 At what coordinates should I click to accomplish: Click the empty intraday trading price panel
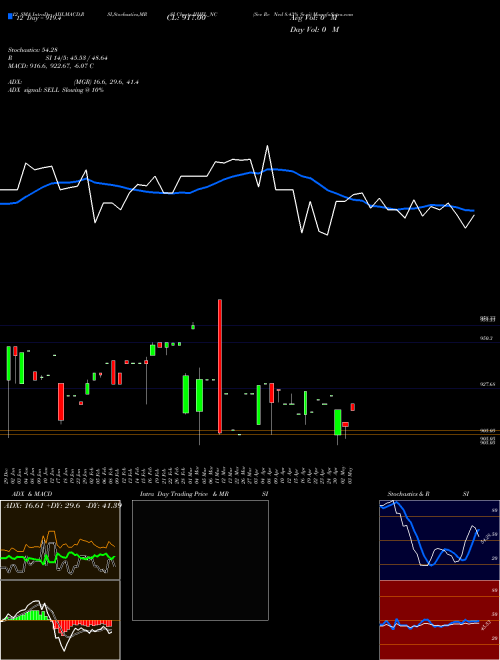tap(200, 560)
